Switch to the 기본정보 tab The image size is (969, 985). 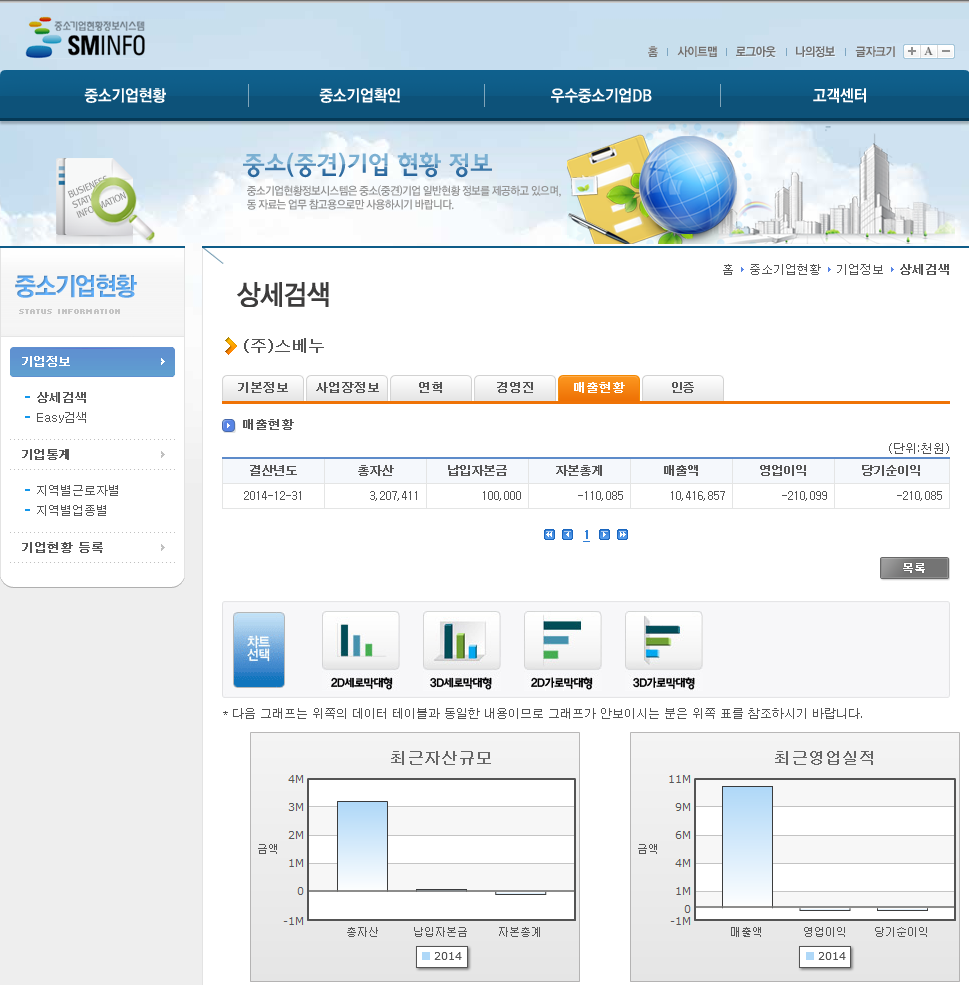(262, 388)
